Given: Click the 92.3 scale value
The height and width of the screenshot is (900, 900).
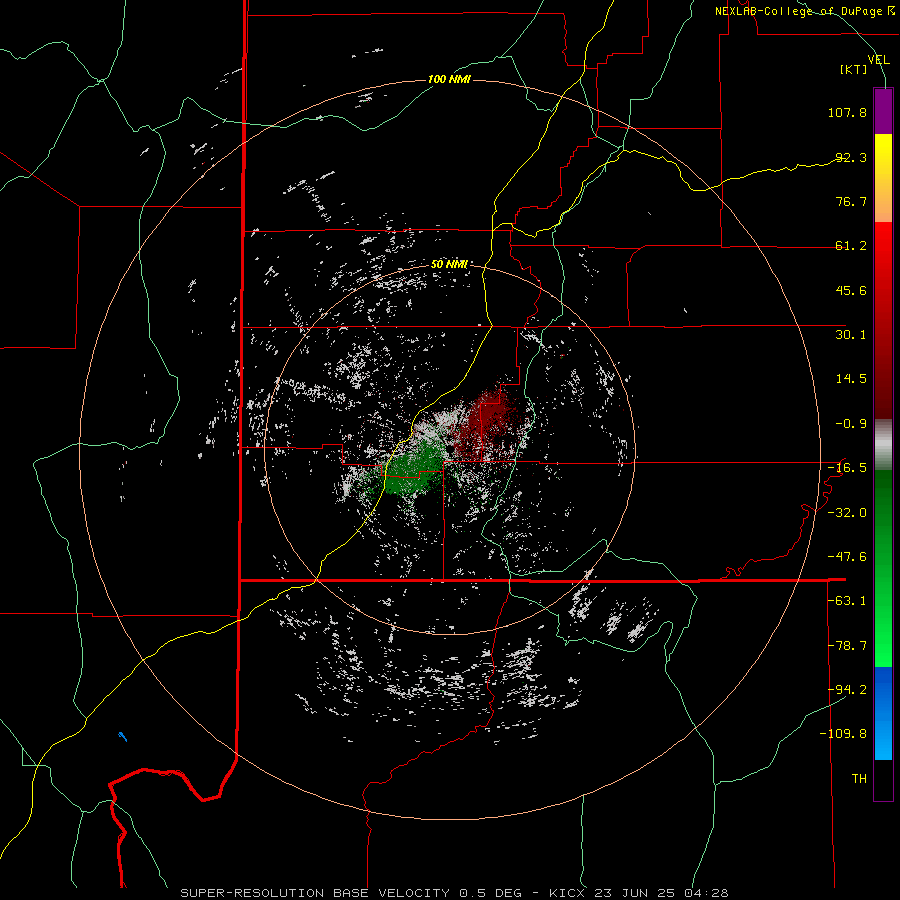Looking at the screenshot, I should point(851,157).
